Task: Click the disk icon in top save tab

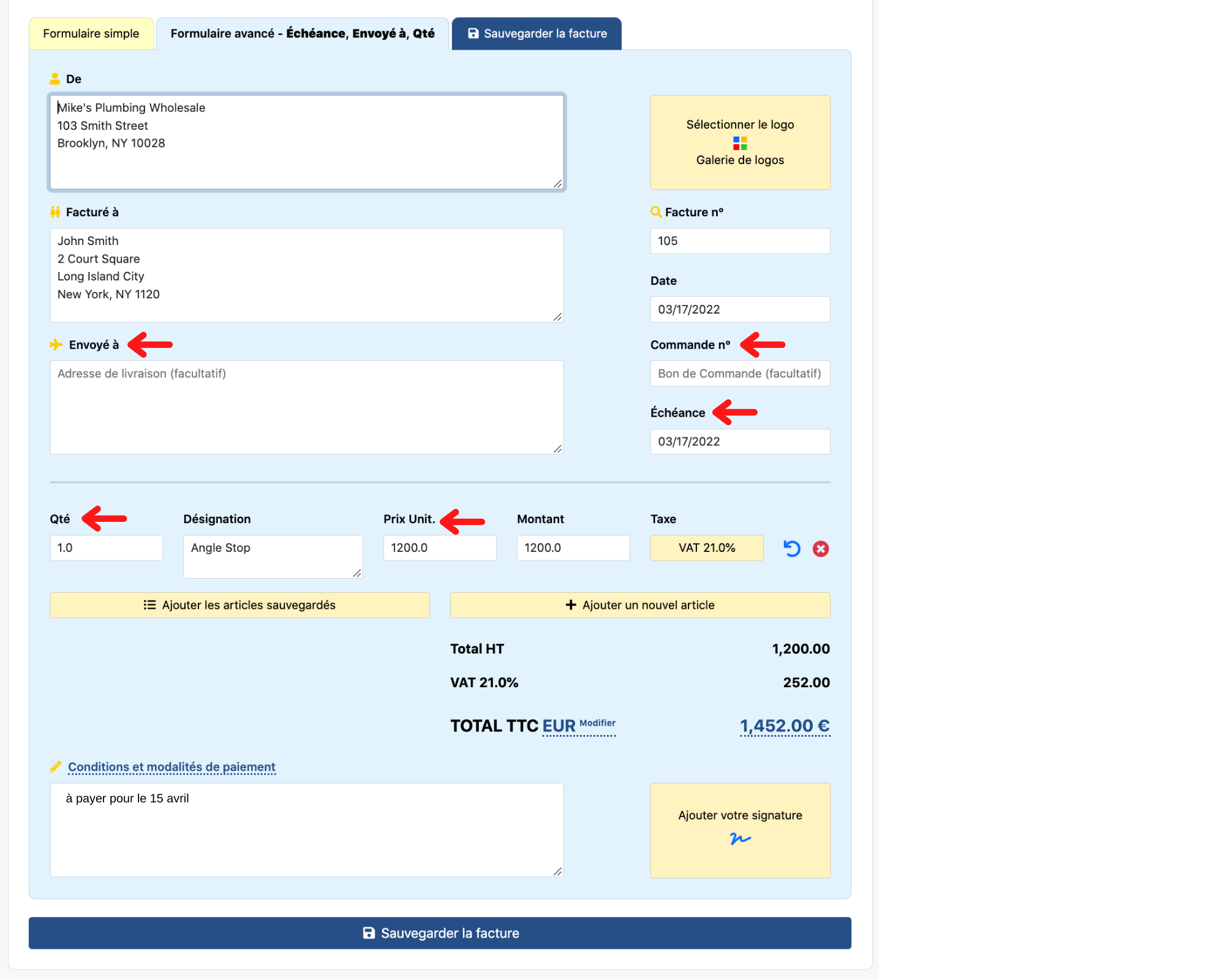Action: click(473, 34)
